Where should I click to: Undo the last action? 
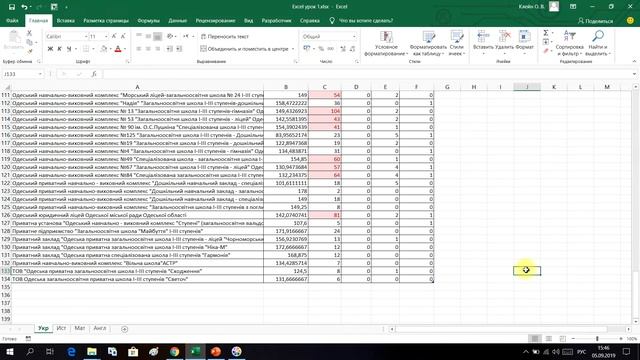pyautogui.click(x=24, y=7)
